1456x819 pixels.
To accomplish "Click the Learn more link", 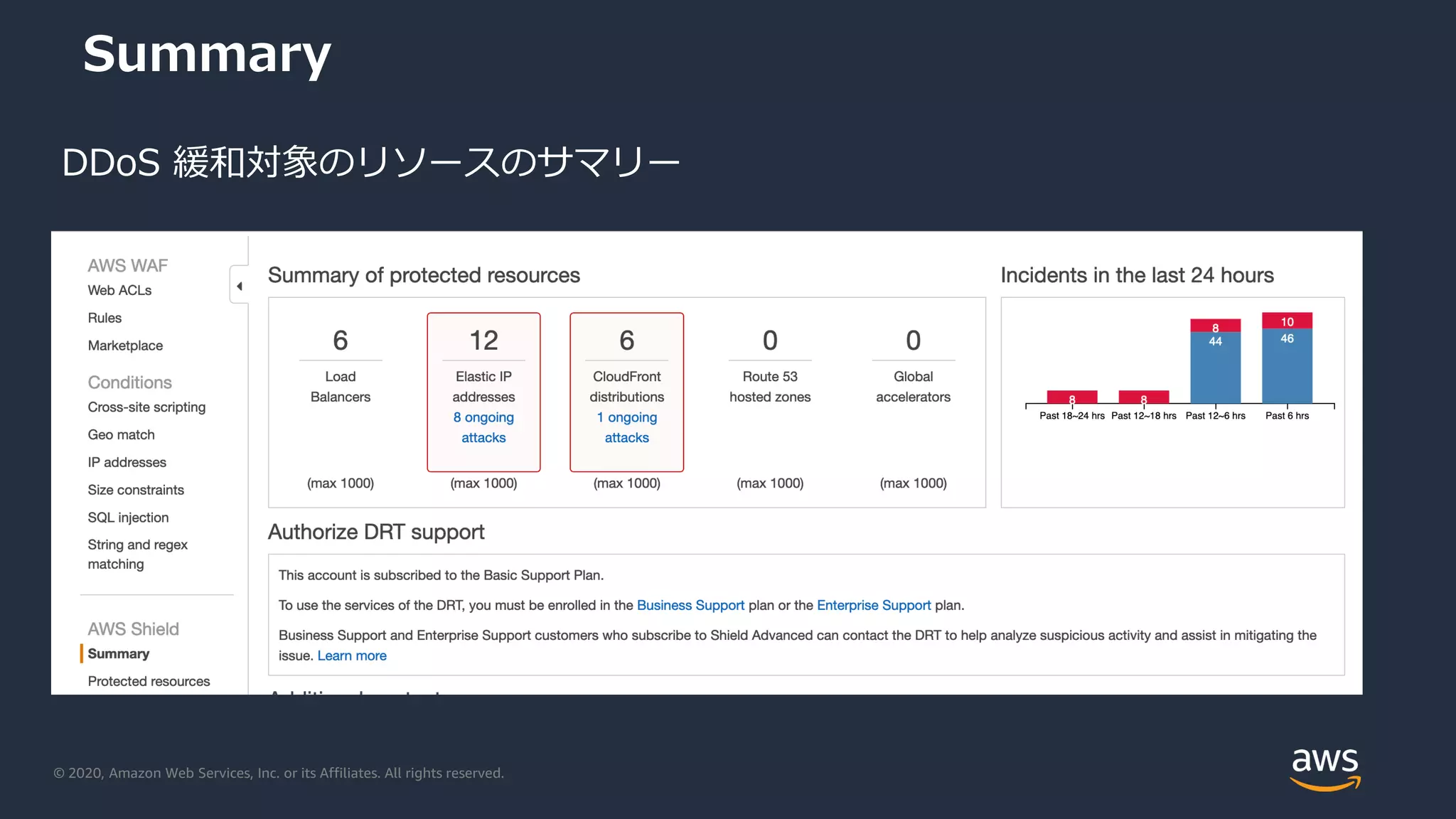I will click(x=352, y=655).
